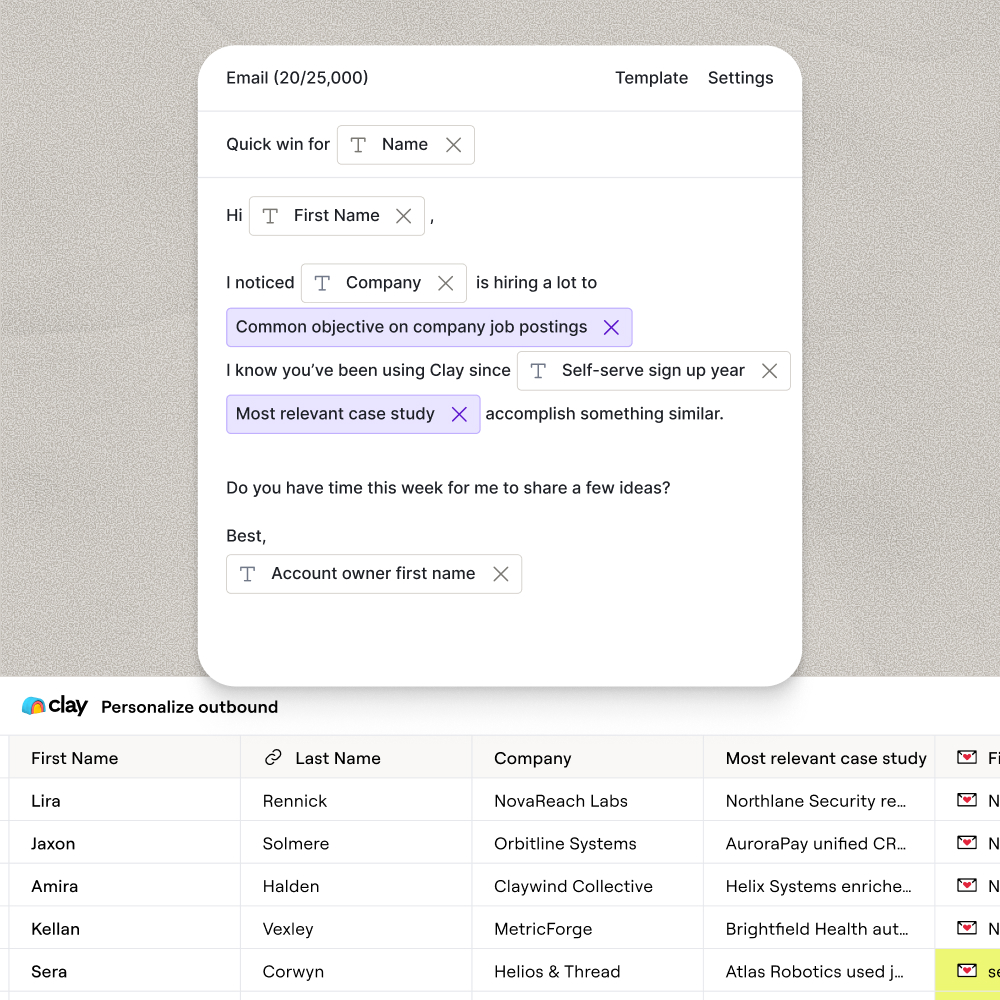Click Company column header
The height and width of the screenshot is (1000, 1000).
coord(588,758)
